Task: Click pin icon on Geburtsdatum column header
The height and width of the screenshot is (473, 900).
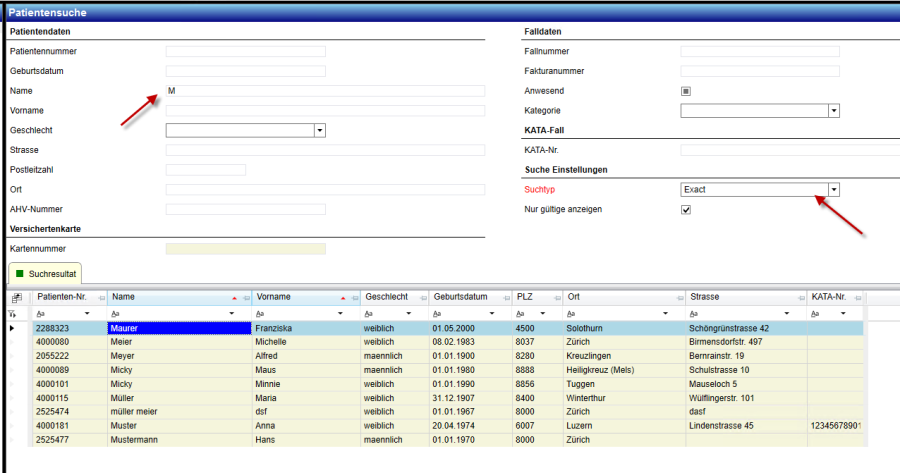Action: 506,297
